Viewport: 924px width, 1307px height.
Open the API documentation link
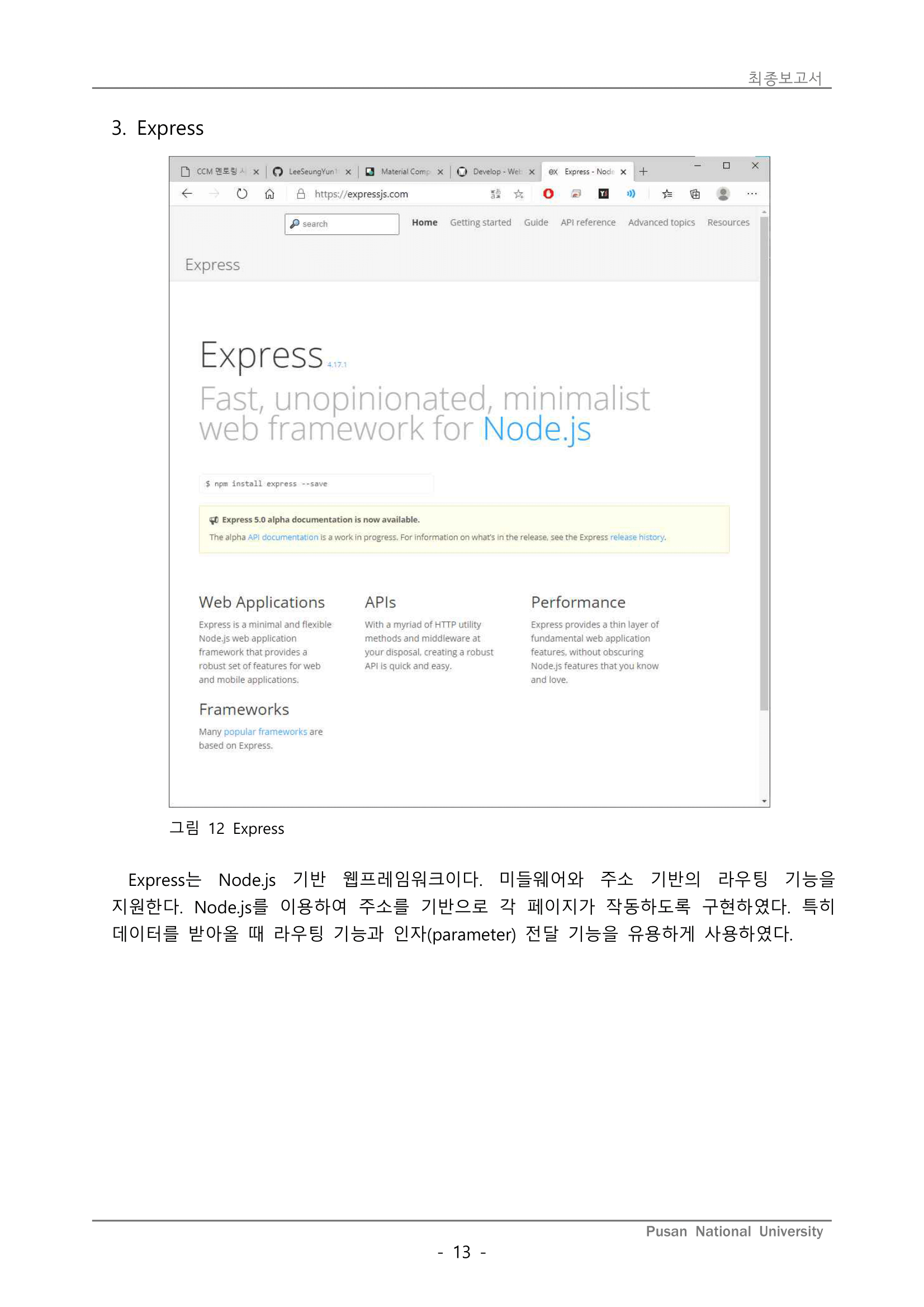point(283,537)
